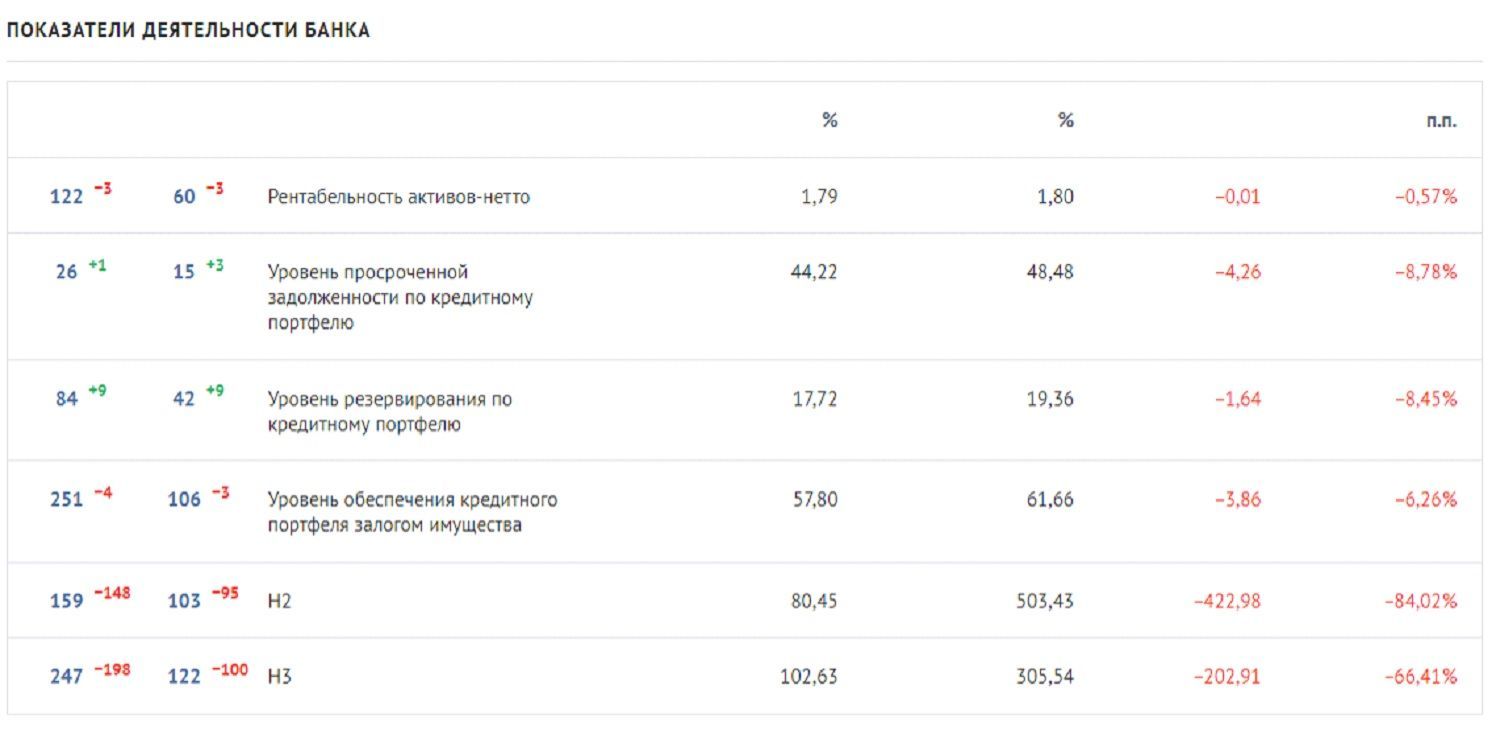Screen dimensions: 1496x751
Task: Click value 503,43 in Н2 row
Action: pos(1044,601)
